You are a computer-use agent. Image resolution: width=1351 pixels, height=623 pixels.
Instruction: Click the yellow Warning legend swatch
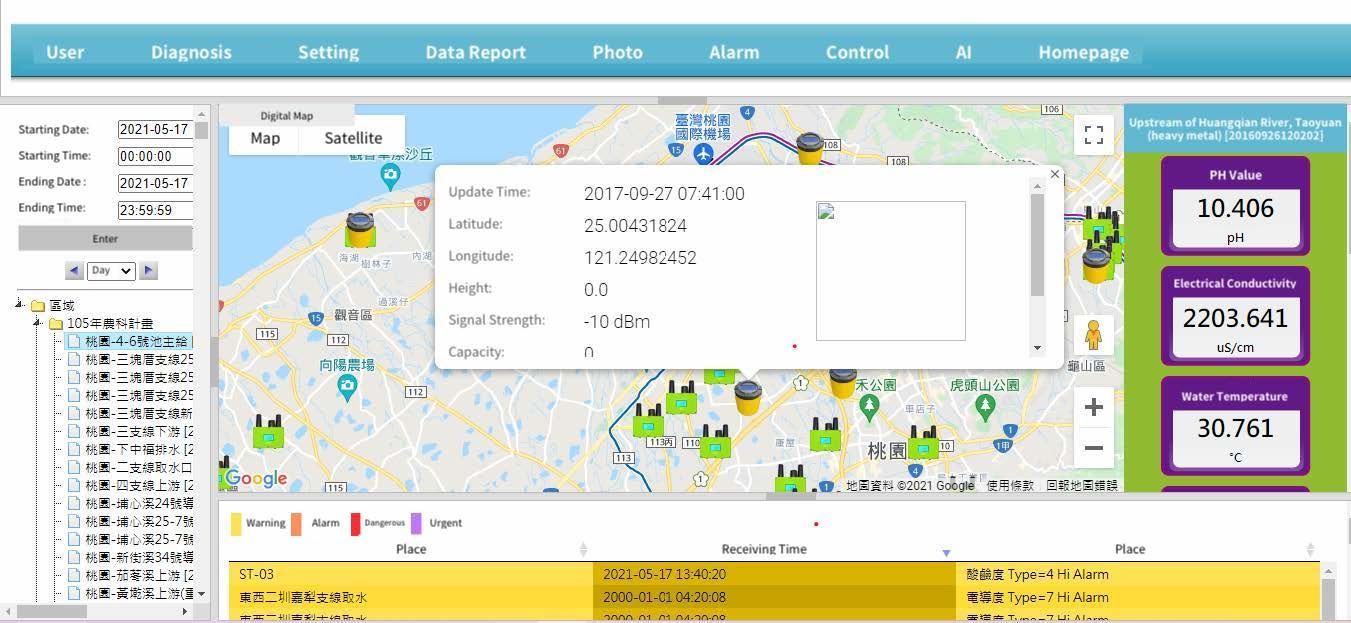(236, 523)
